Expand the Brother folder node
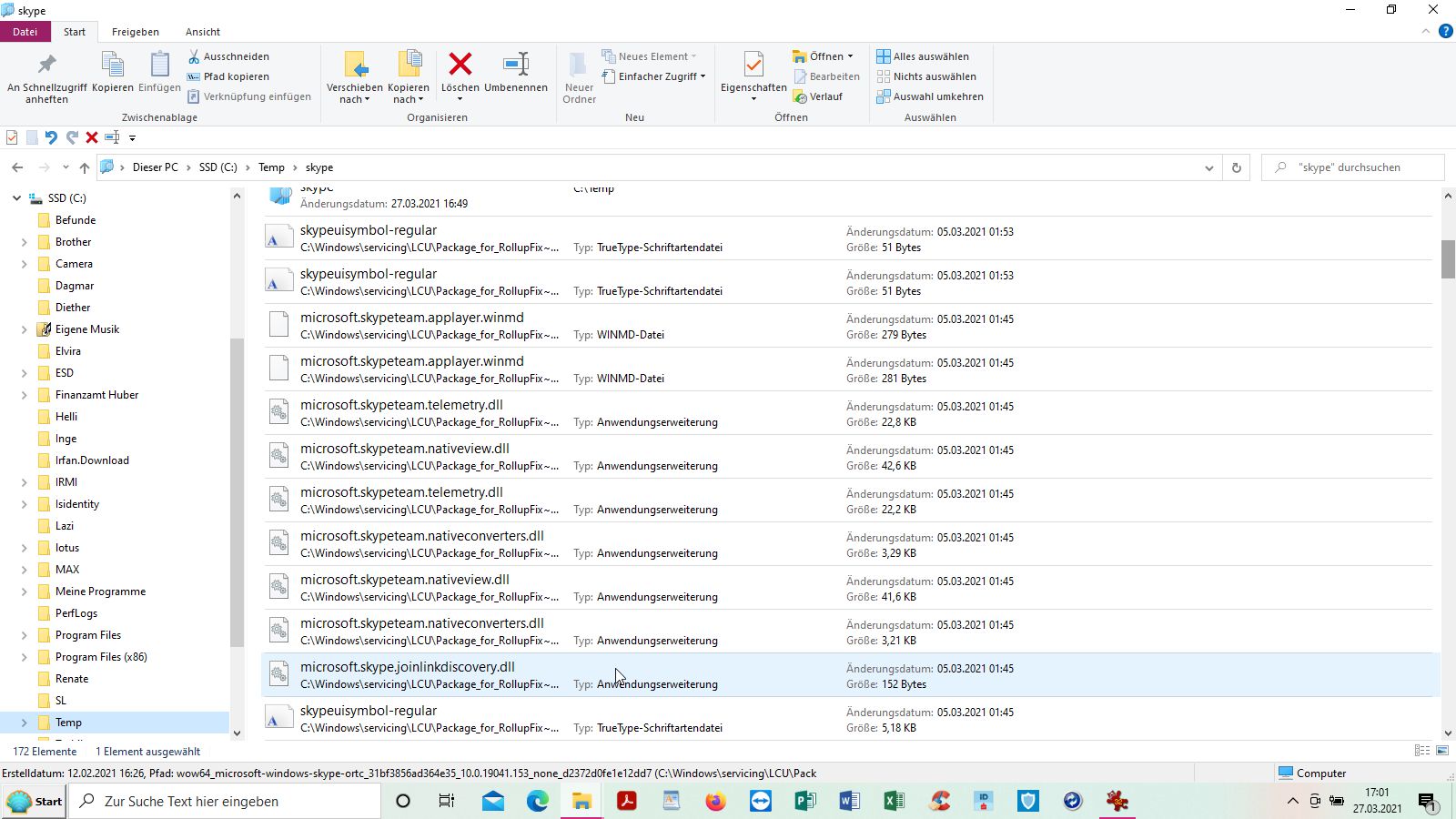Viewport: 1456px width, 819px height. pyautogui.click(x=24, y=242)
